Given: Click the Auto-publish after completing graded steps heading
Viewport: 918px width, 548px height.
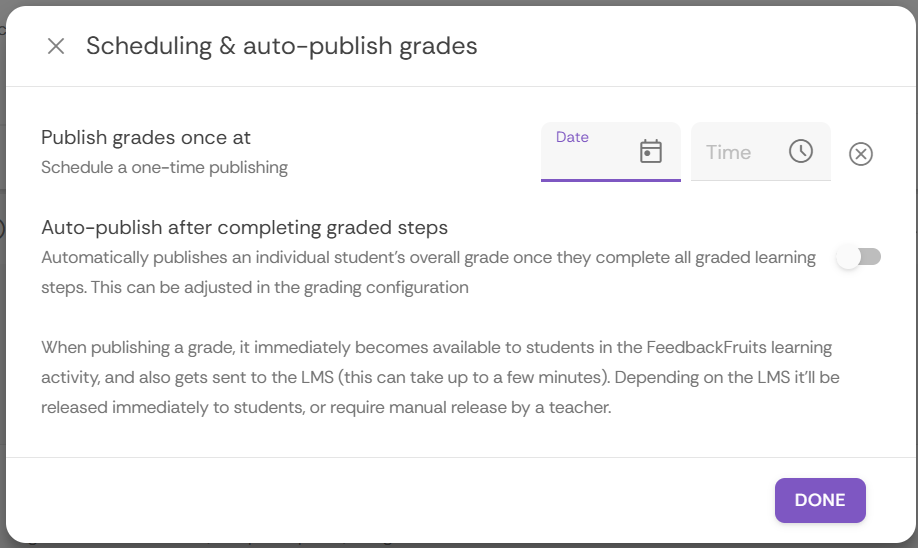Looking at the screenshot, I should click(244, 227).
